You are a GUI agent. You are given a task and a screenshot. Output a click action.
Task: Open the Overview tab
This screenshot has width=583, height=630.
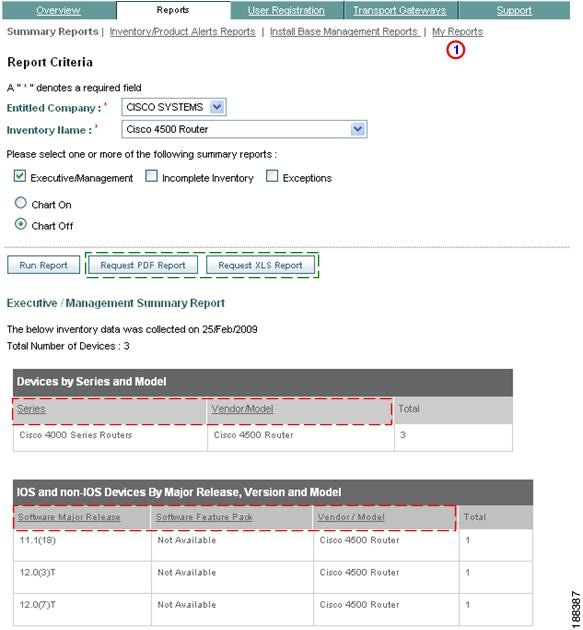(x=58, y=10)
